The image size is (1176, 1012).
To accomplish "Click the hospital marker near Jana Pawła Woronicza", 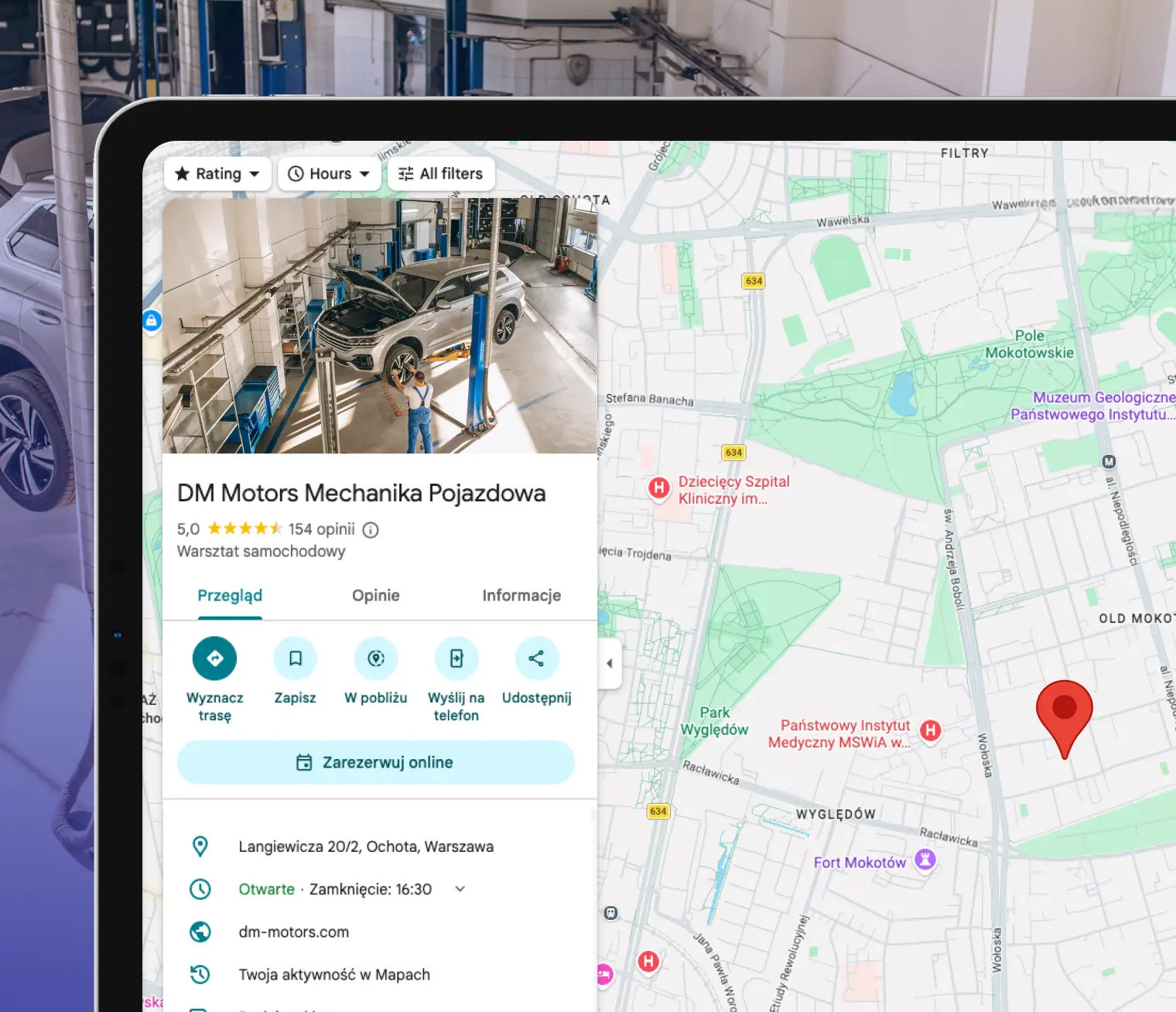I will click(x=648, y=961).
